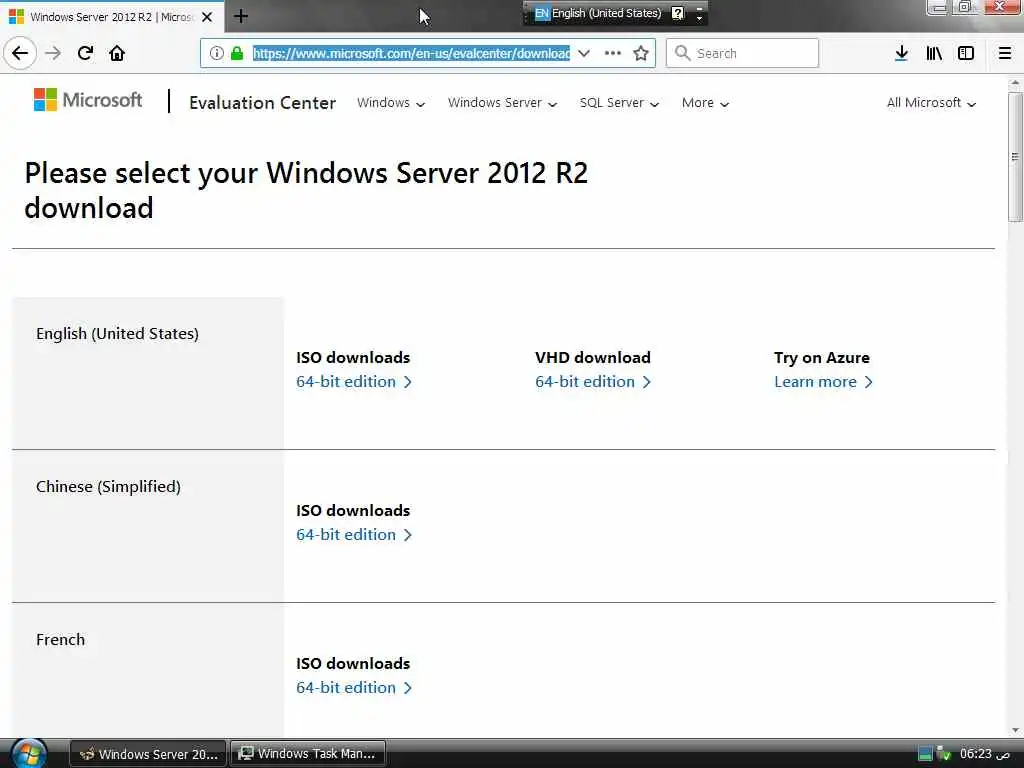Click the VHD download heading

pos(593,357)
